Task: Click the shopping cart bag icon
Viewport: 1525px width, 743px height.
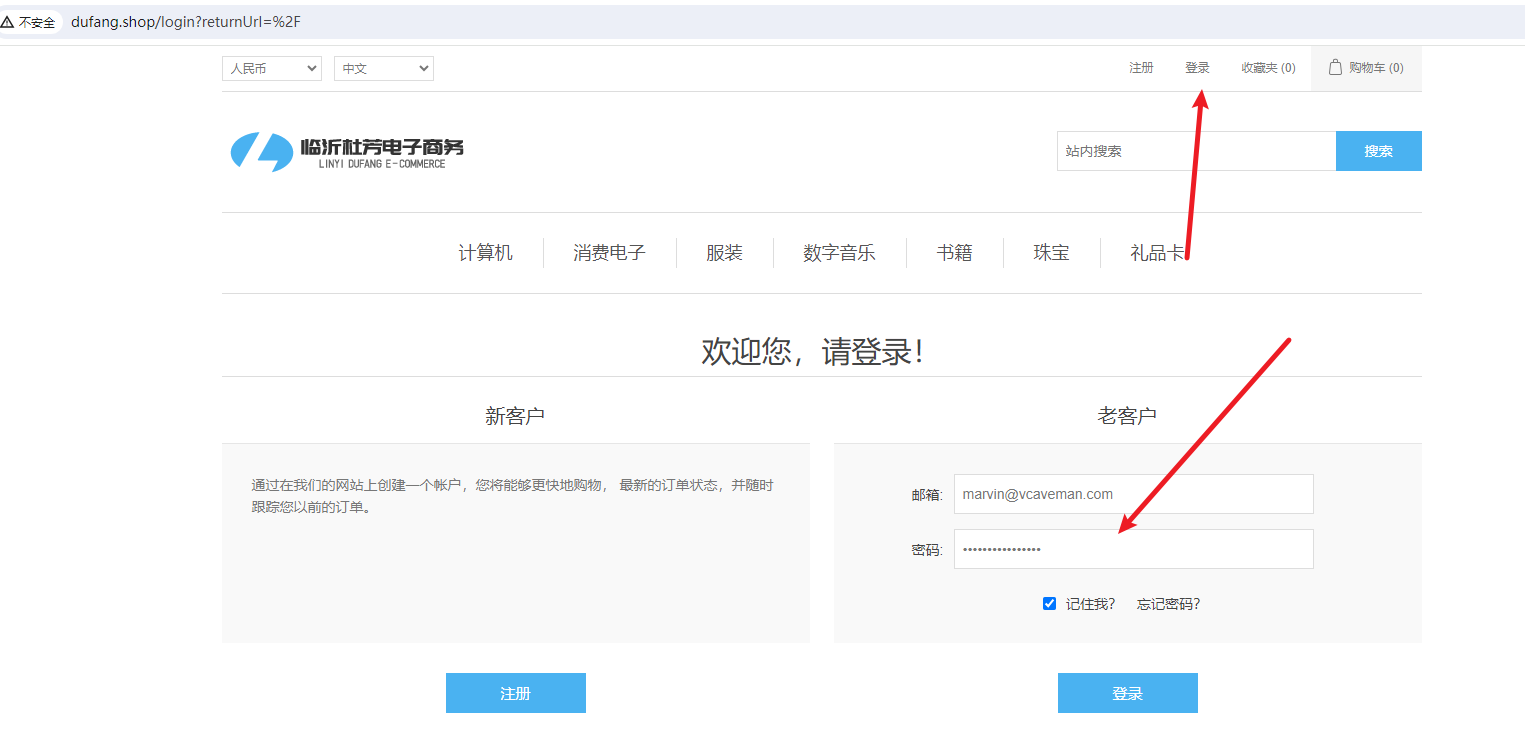Action: 1334,67
